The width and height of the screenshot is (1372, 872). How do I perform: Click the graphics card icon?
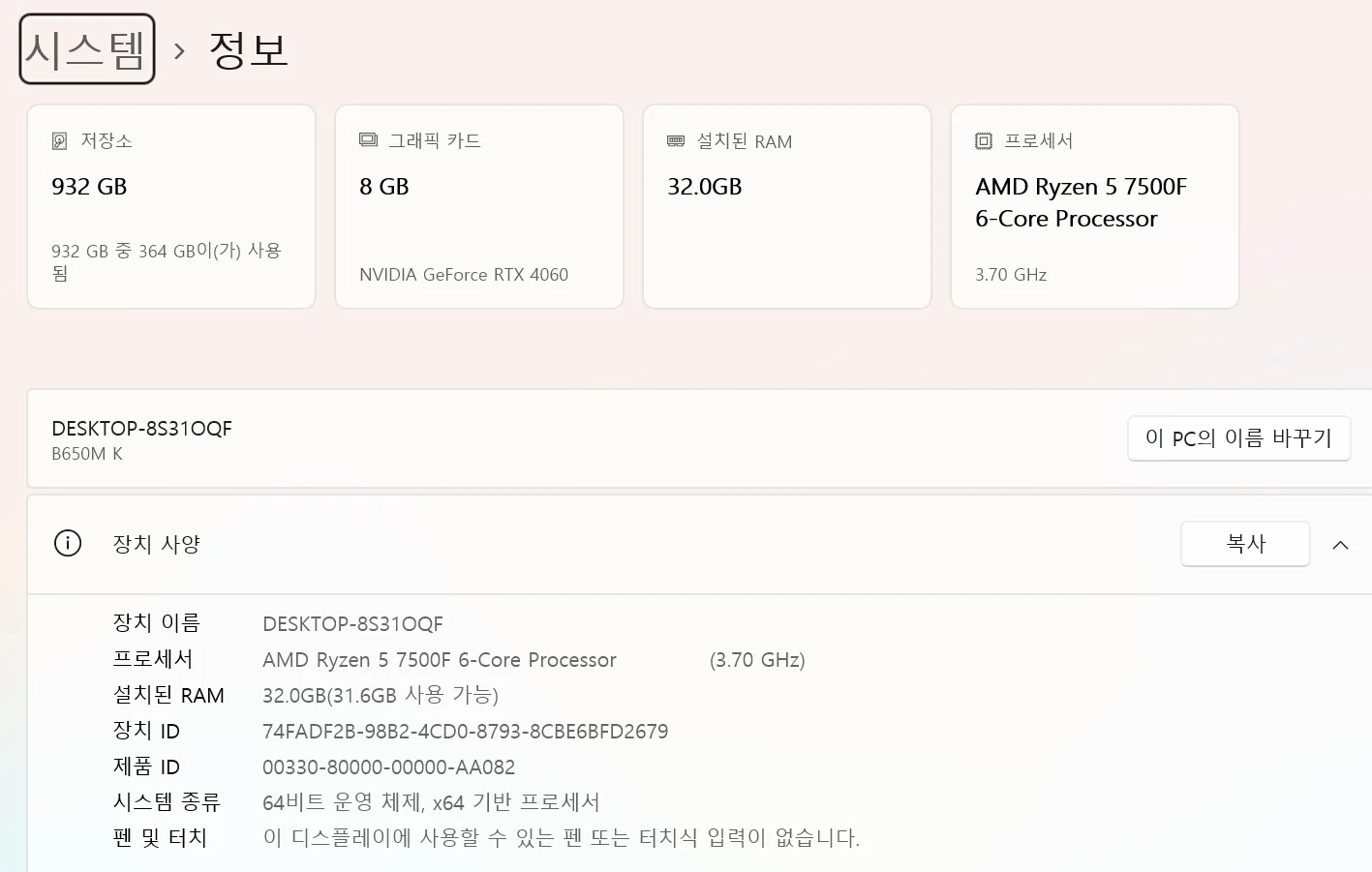tap(368, 140)
